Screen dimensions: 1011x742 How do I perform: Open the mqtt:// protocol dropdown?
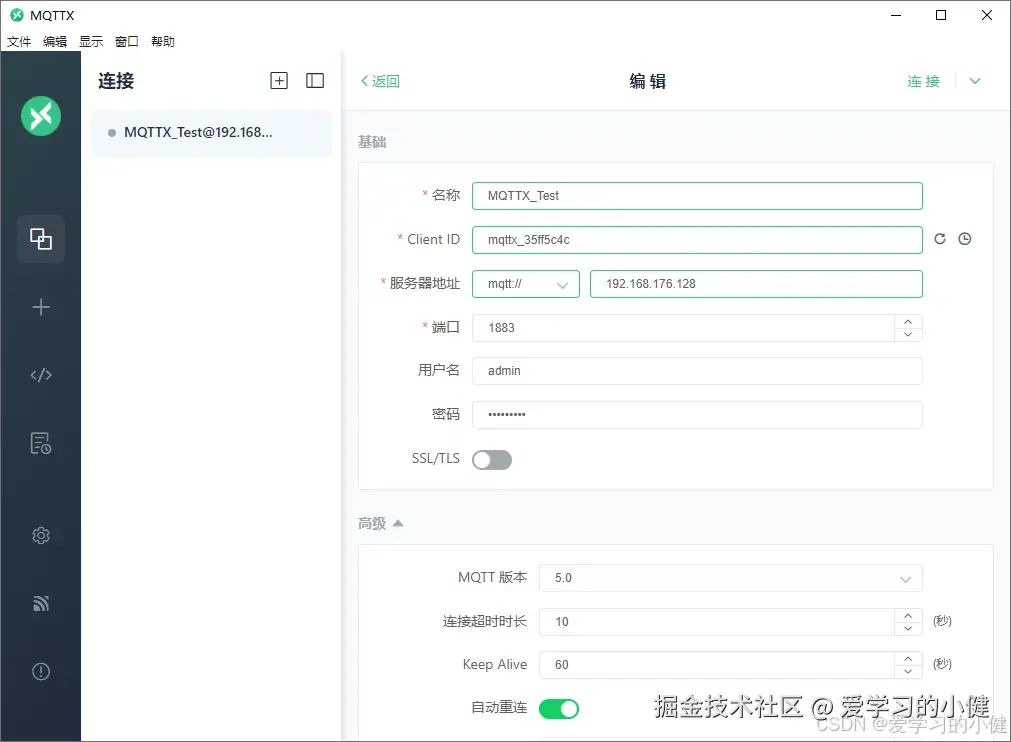tap(525, 283)
